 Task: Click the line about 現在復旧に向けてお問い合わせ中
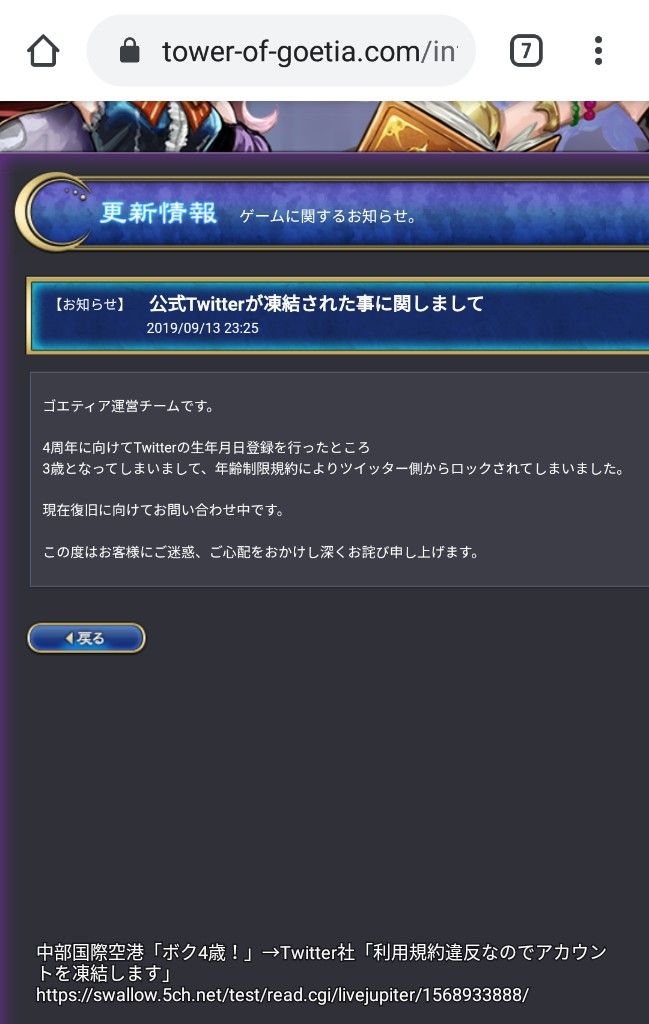tap(164, 510)
